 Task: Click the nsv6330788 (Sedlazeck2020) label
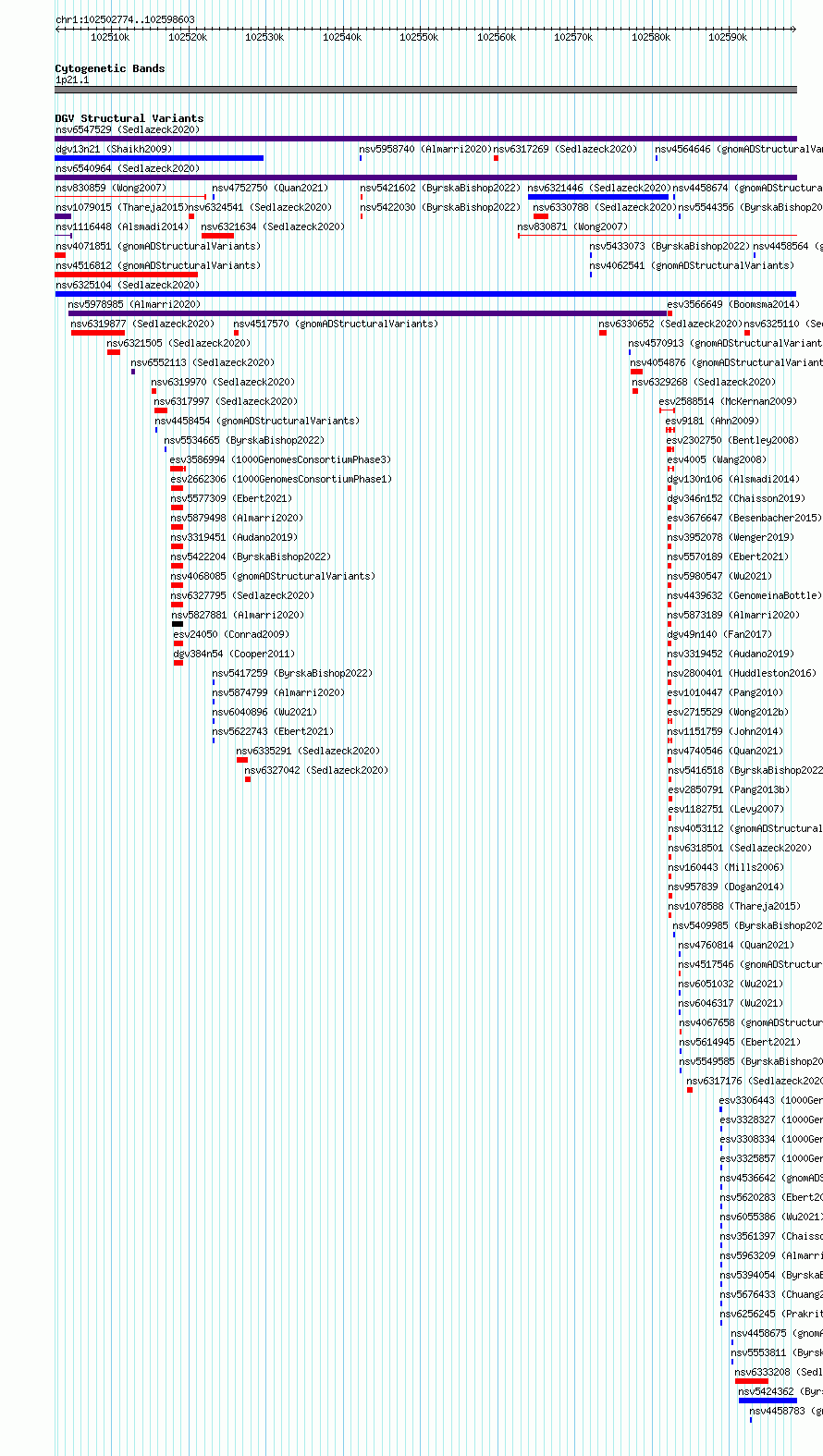605,207
